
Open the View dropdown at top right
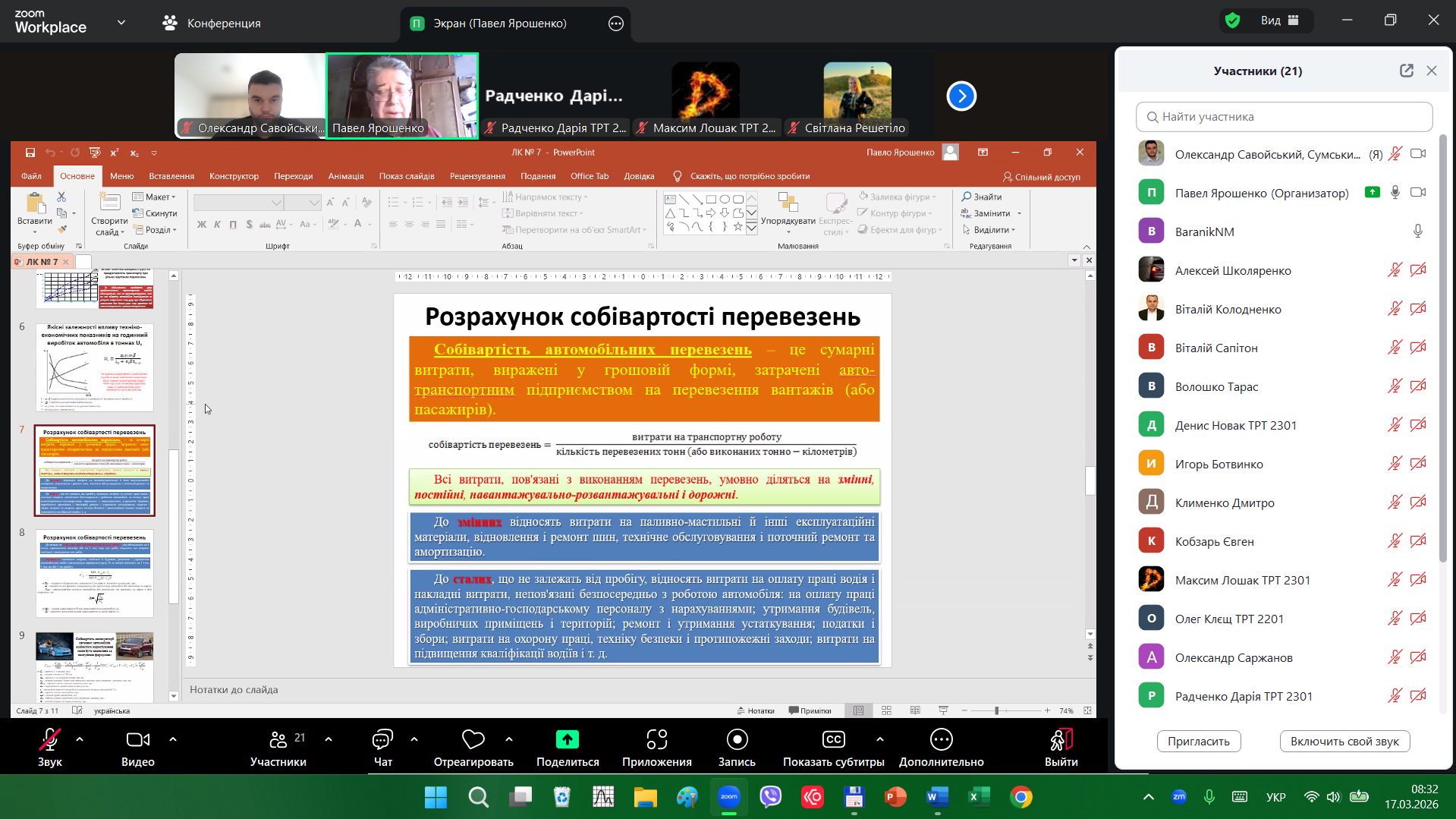[x=1279, y=20]
